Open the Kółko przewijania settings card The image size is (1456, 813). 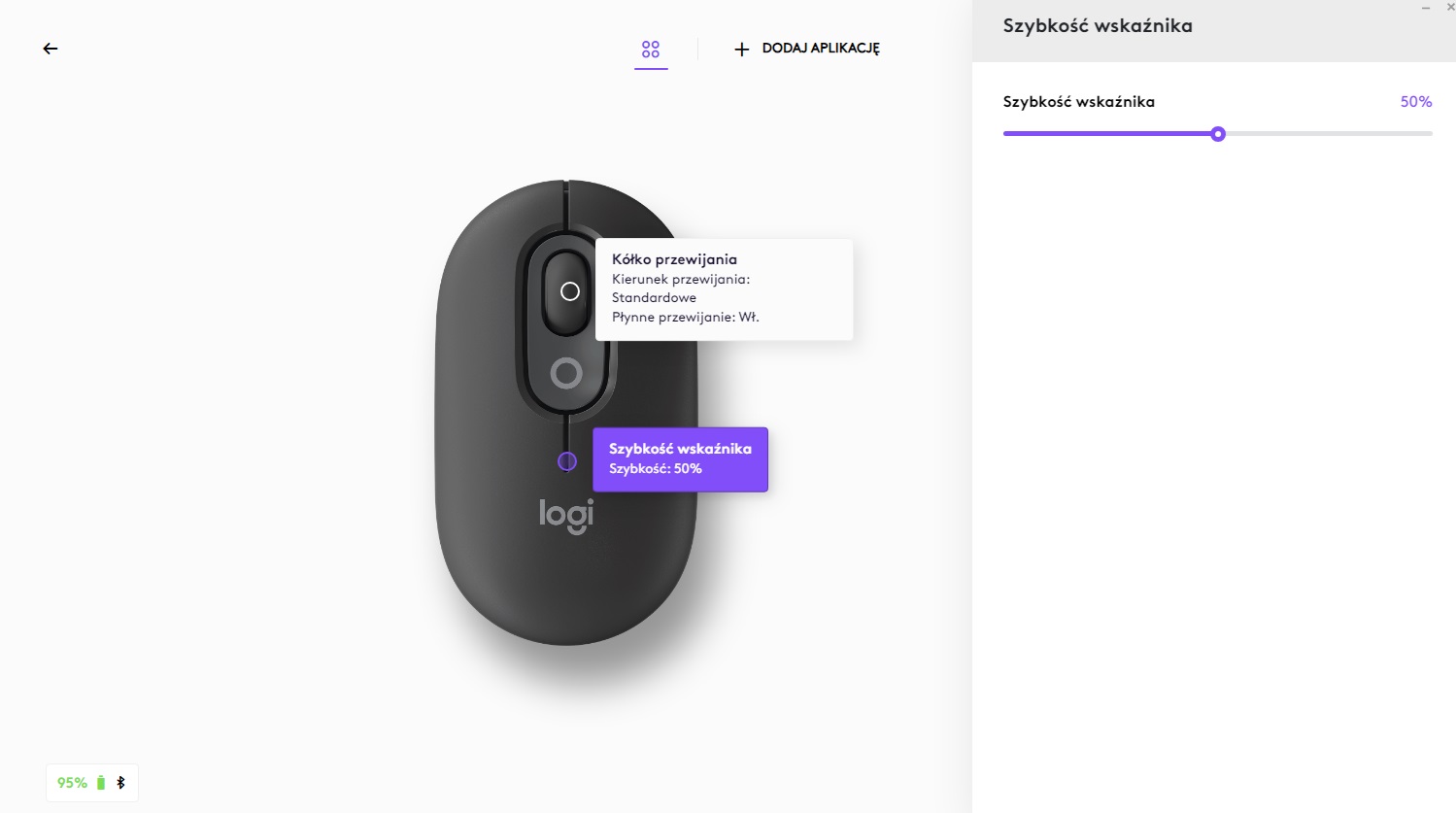click(x=724, y=288)
